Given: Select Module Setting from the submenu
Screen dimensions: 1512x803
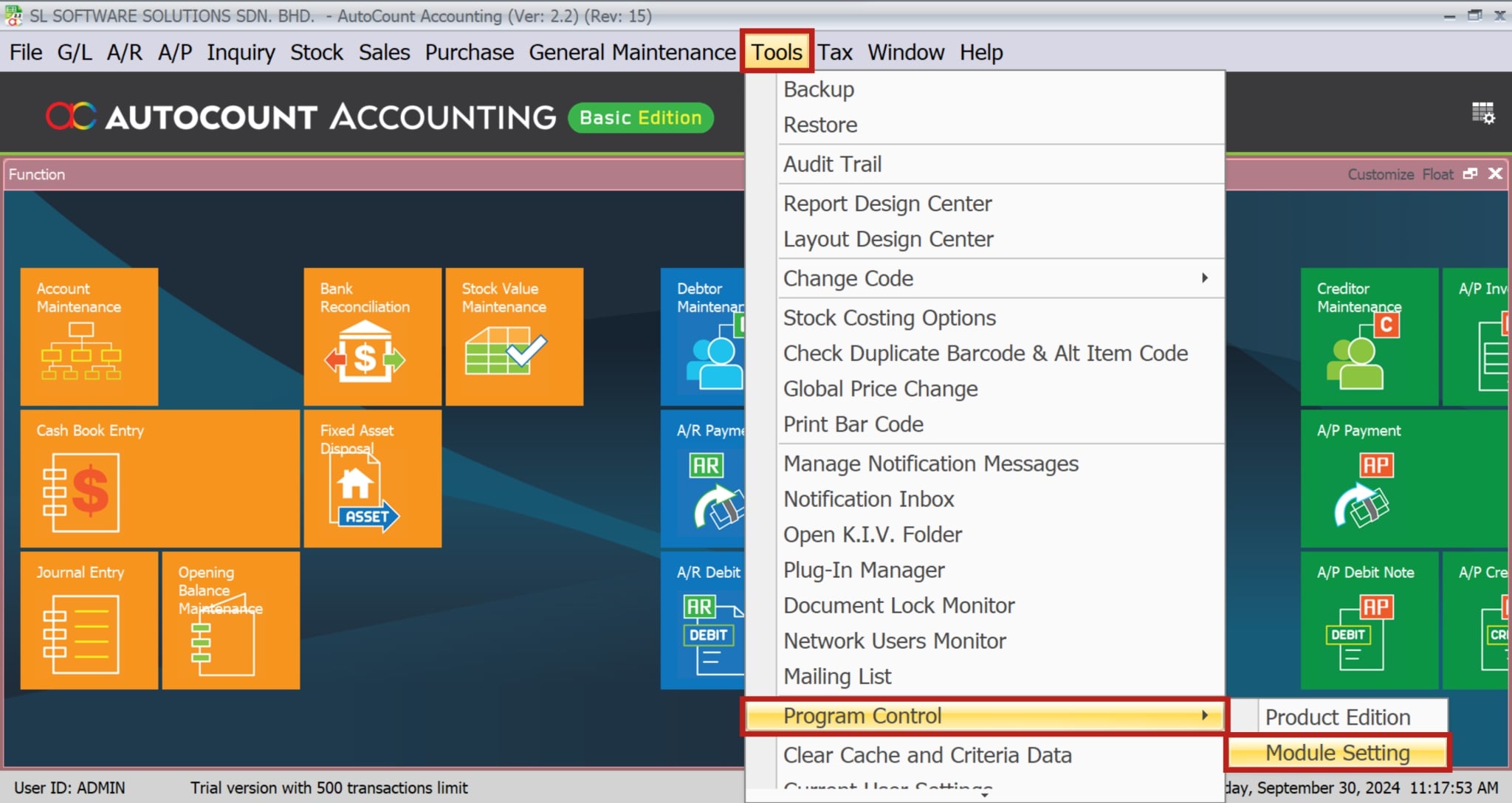Looking at the screenshot, I should tap(1337, 753).
